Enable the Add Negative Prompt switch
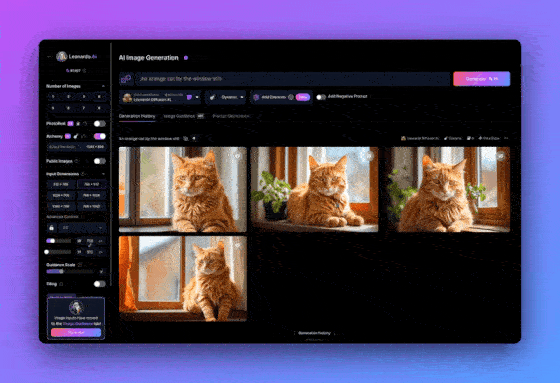 click(x=321, y=97)
